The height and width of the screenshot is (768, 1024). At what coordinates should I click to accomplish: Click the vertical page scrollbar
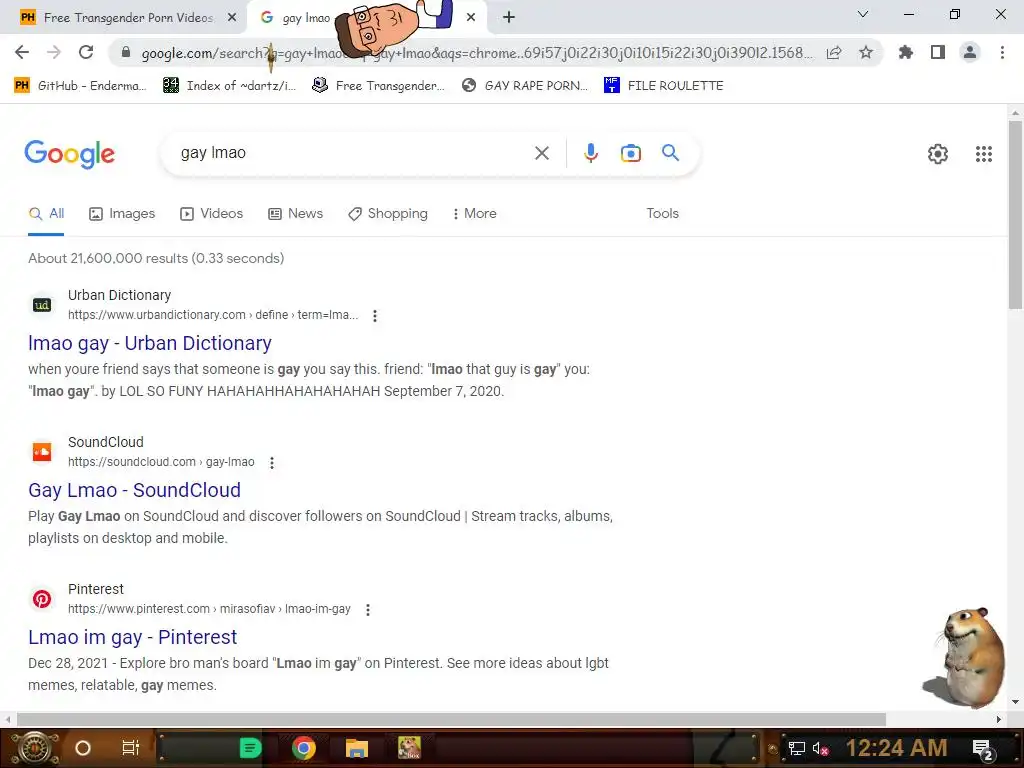click(1015, 216)
